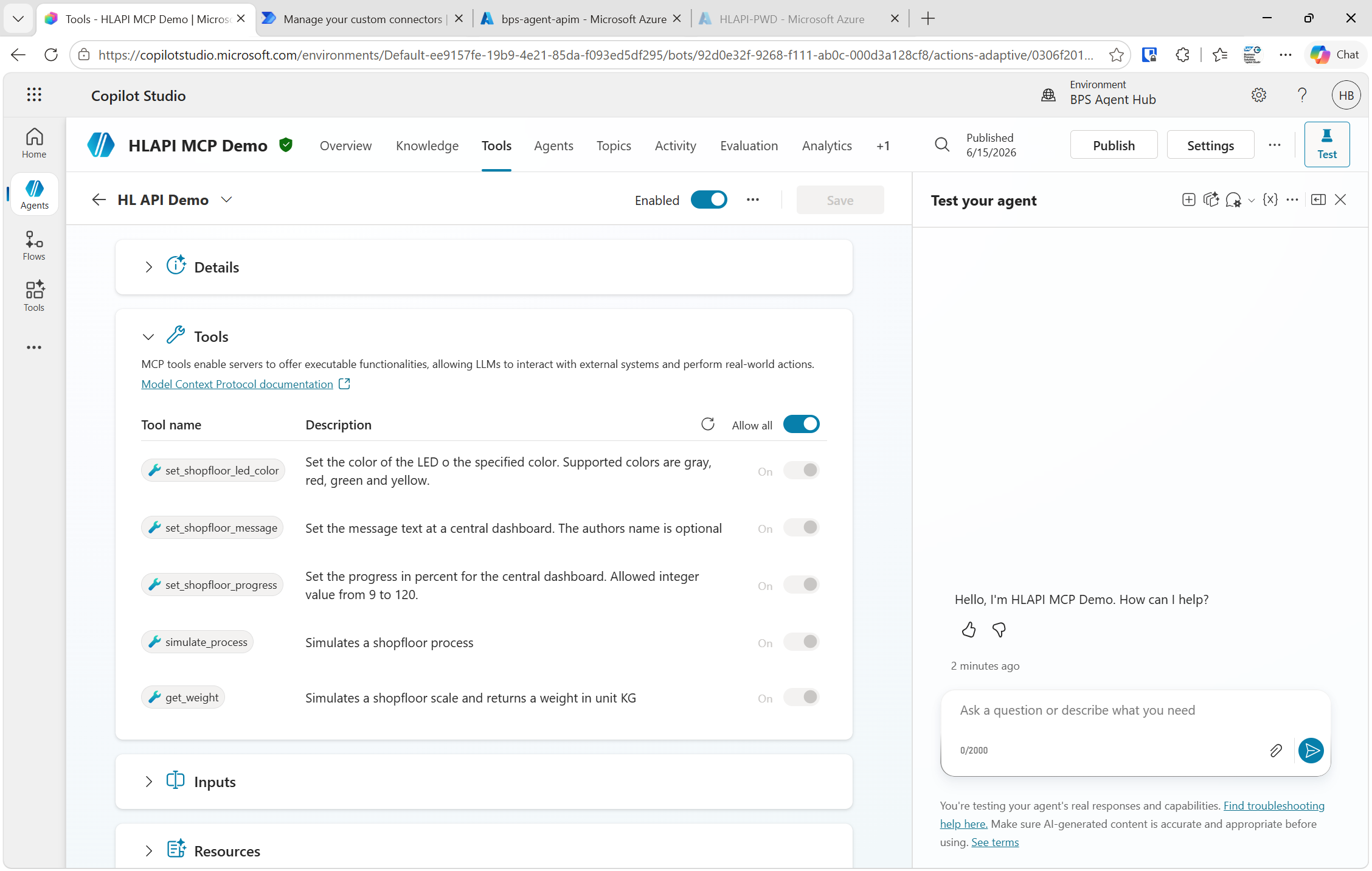Go back using the HL API Demo arrow

click(99, 200)
